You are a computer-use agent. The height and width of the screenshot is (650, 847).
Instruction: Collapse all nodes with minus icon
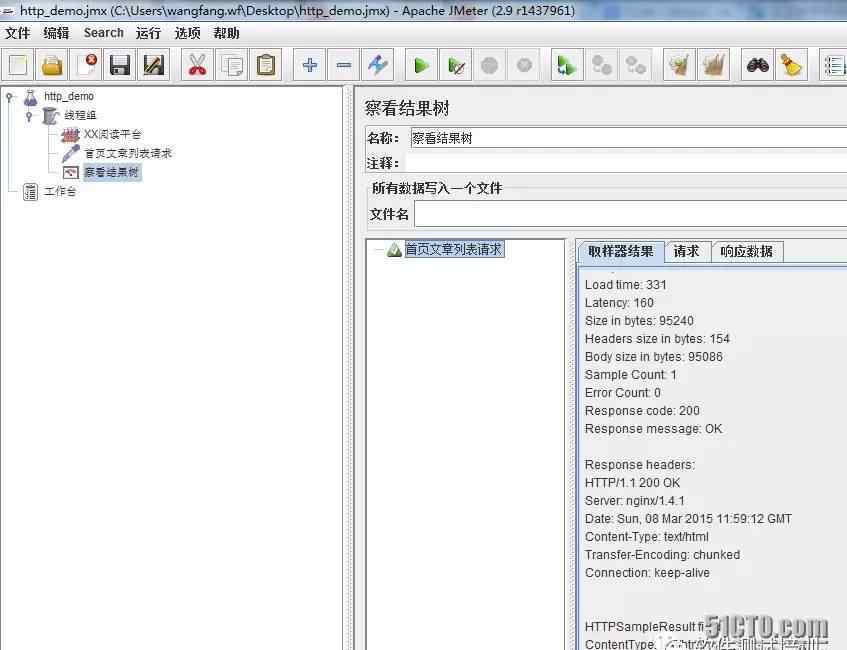click(344, 65)
